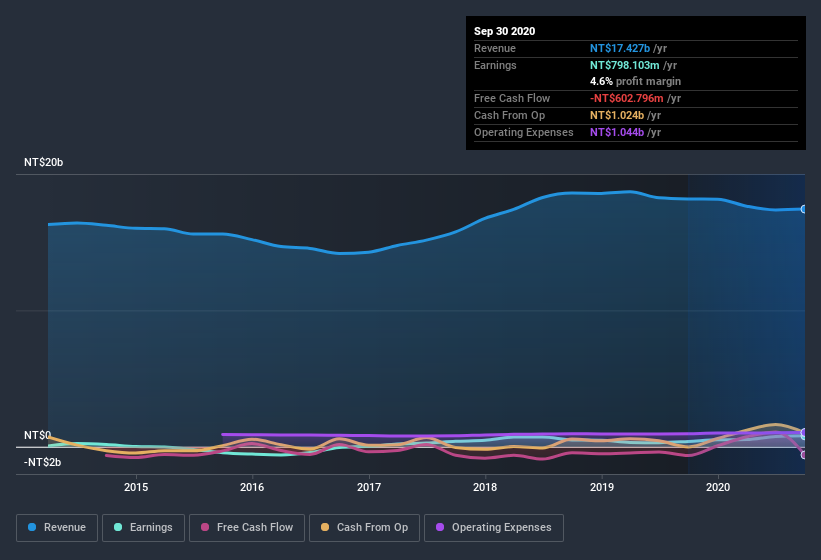Image resolution: width=821 pixels, height=560 pixels.
Task: Select the 2018 x-axis label
Action: (485, 487)
